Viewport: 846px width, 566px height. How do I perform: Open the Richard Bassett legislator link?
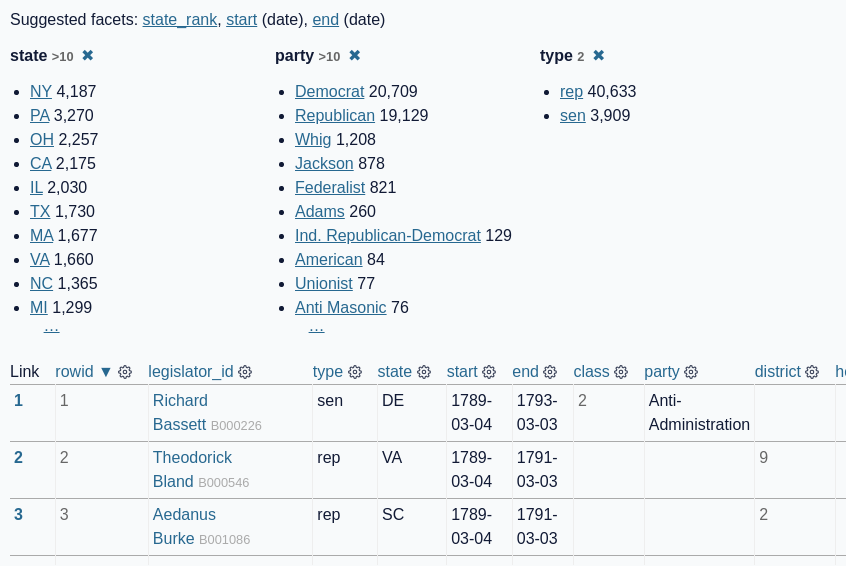tap(180, 412)
